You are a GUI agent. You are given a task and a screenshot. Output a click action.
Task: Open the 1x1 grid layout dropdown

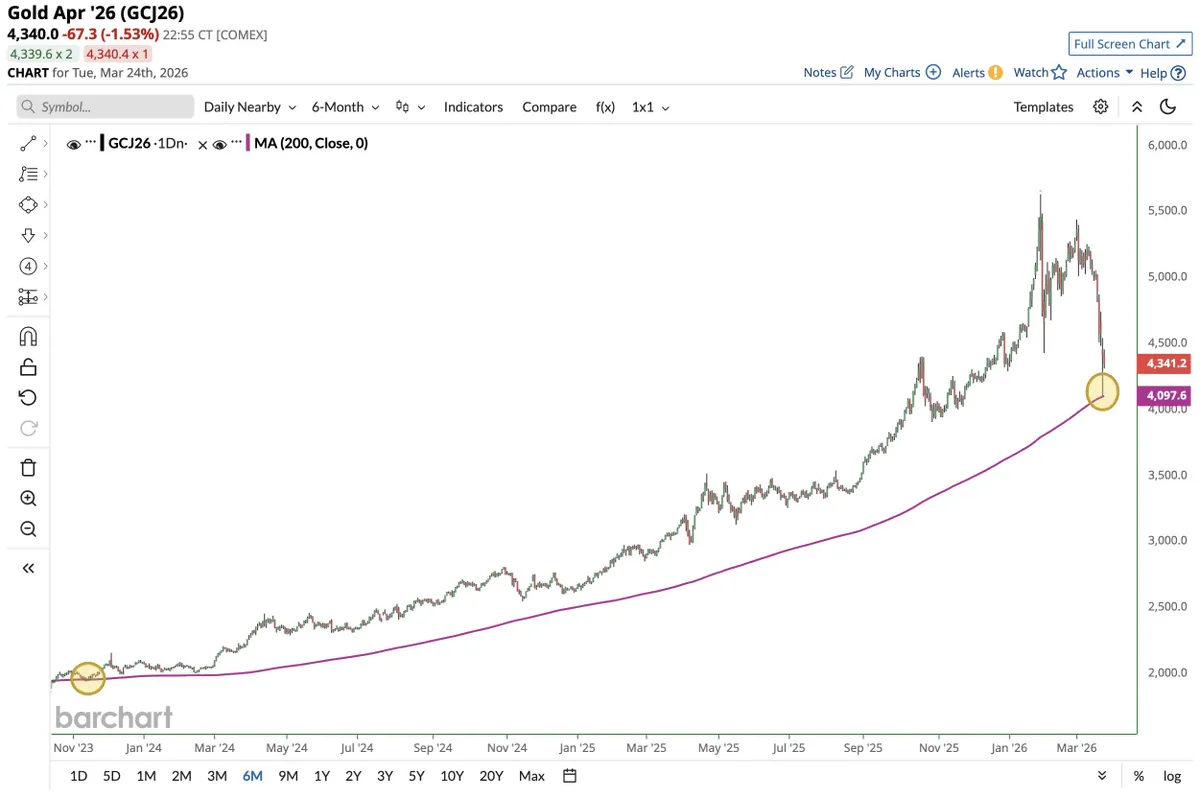coord(650,107)
